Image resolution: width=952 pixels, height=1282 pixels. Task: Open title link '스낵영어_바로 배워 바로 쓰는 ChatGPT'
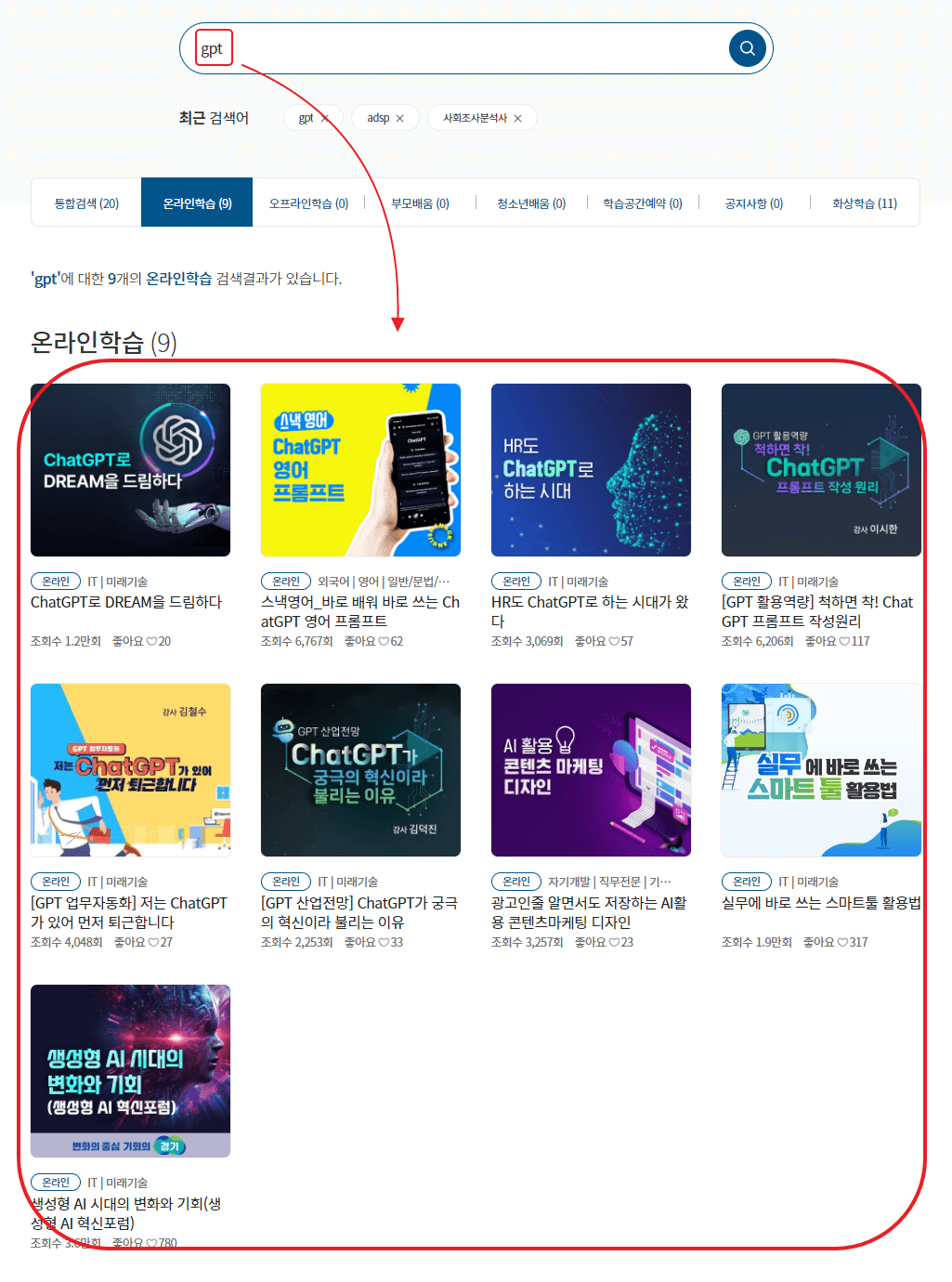pos(360,611)
